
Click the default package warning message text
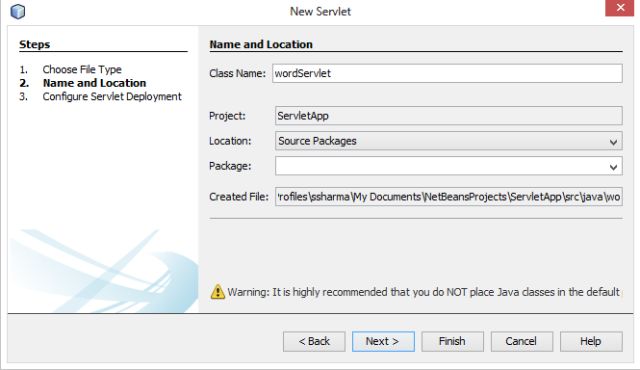pyautogui.click(x=423, y=292)
